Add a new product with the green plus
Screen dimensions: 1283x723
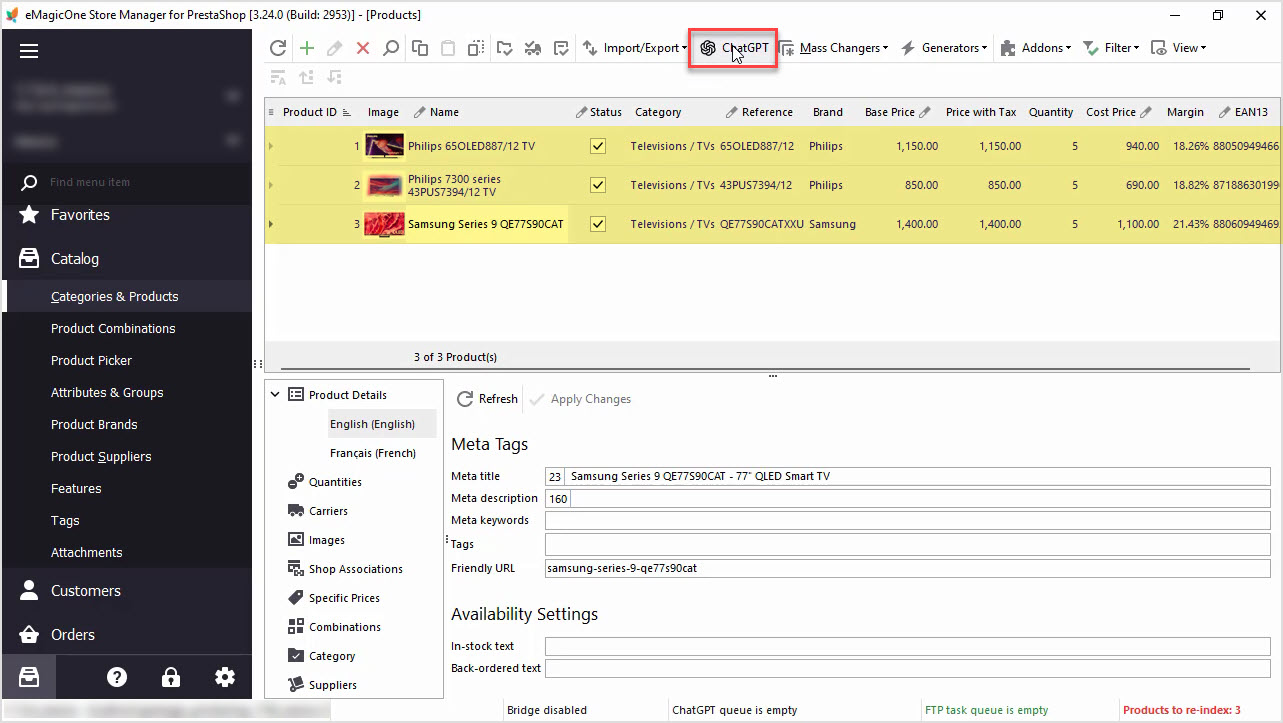[x=307, y=48]
